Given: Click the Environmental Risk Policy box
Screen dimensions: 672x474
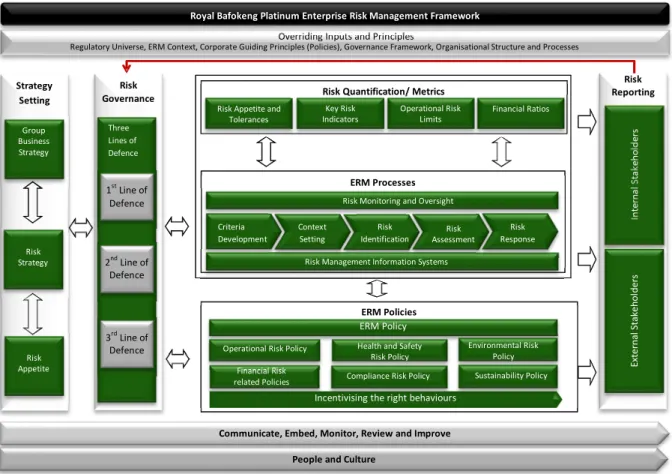Looking at the screenshot, I should [x=508, y=350].
